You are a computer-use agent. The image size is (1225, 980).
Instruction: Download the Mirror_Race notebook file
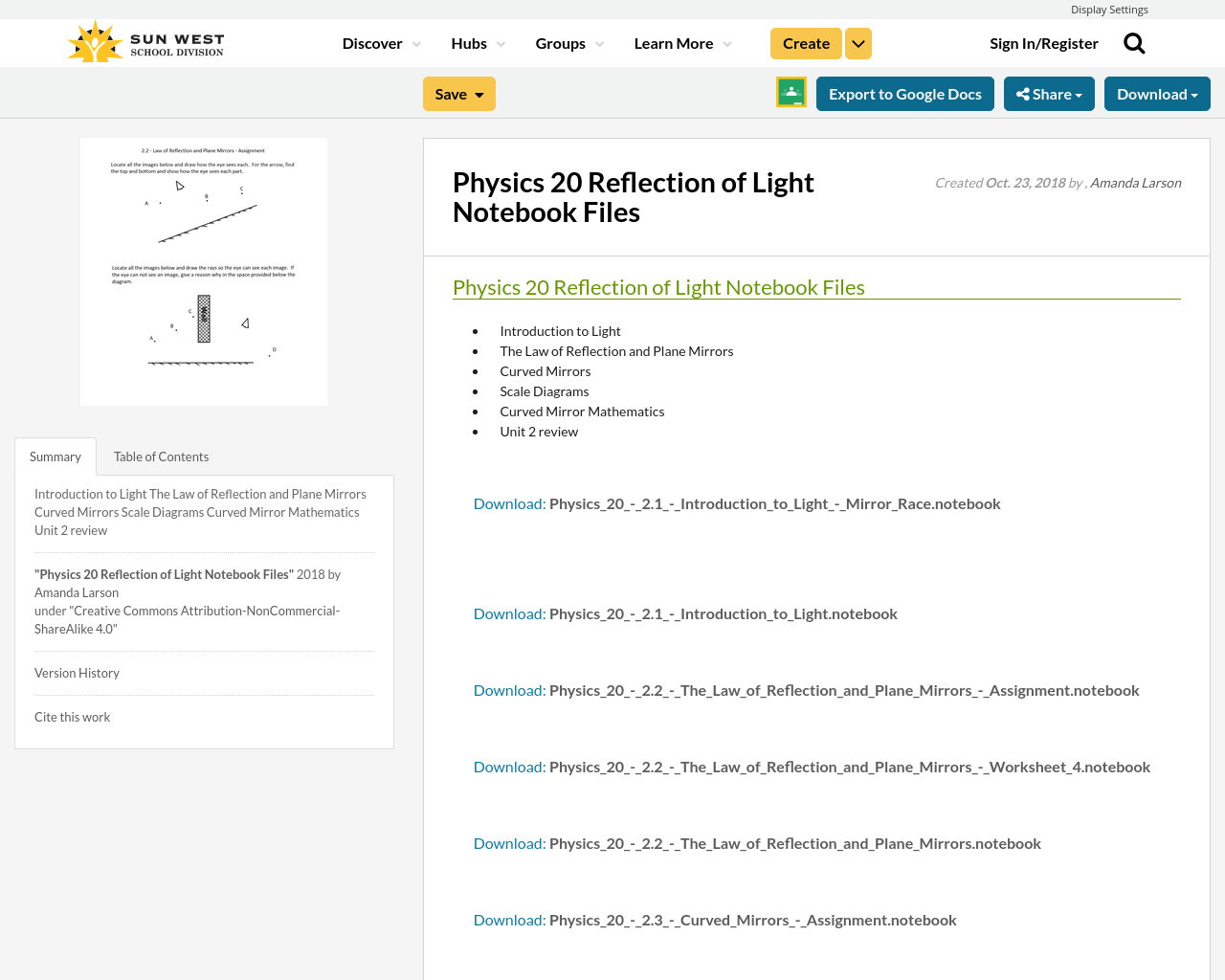coord(509,501)
